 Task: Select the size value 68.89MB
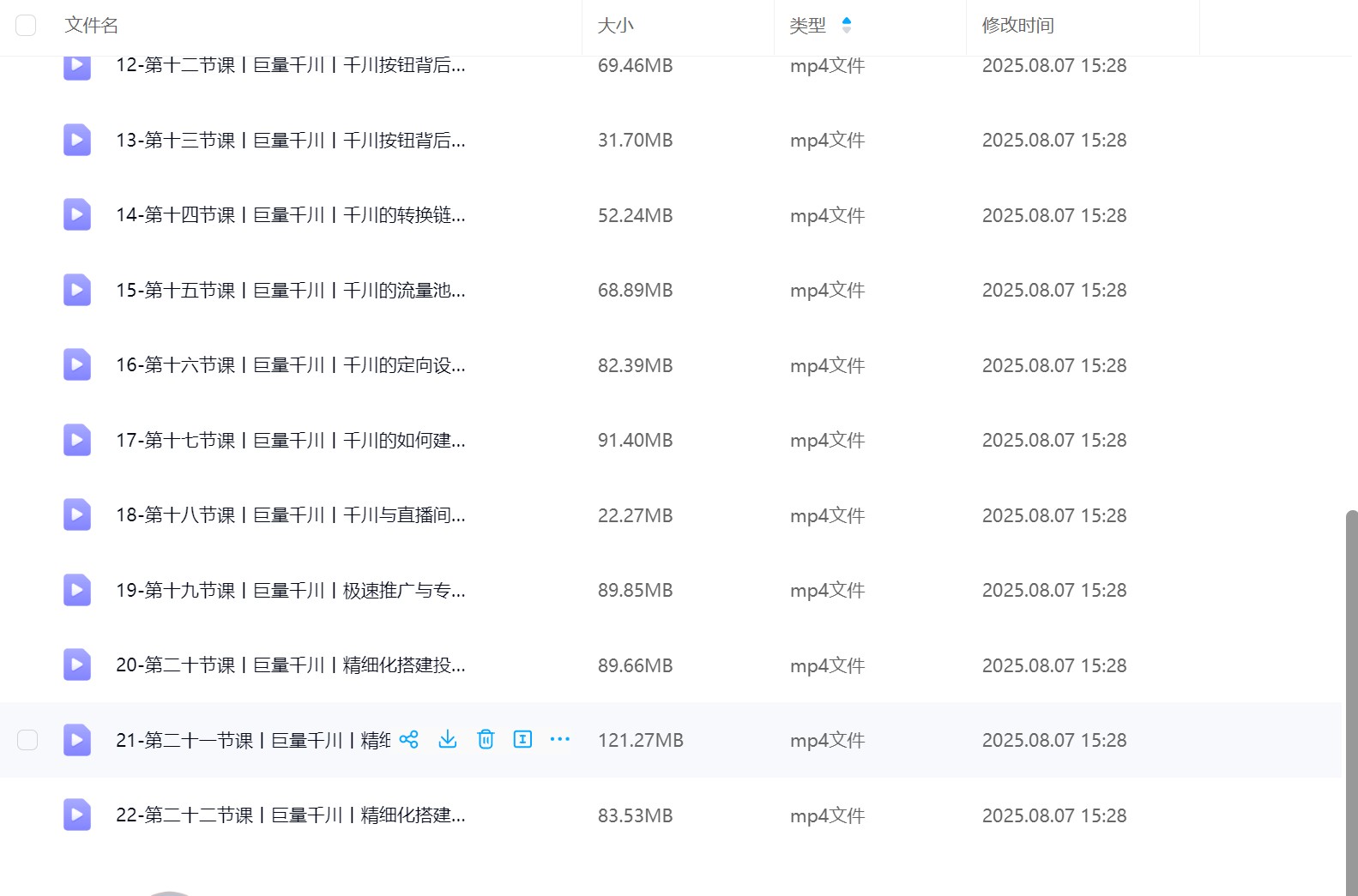635,290
